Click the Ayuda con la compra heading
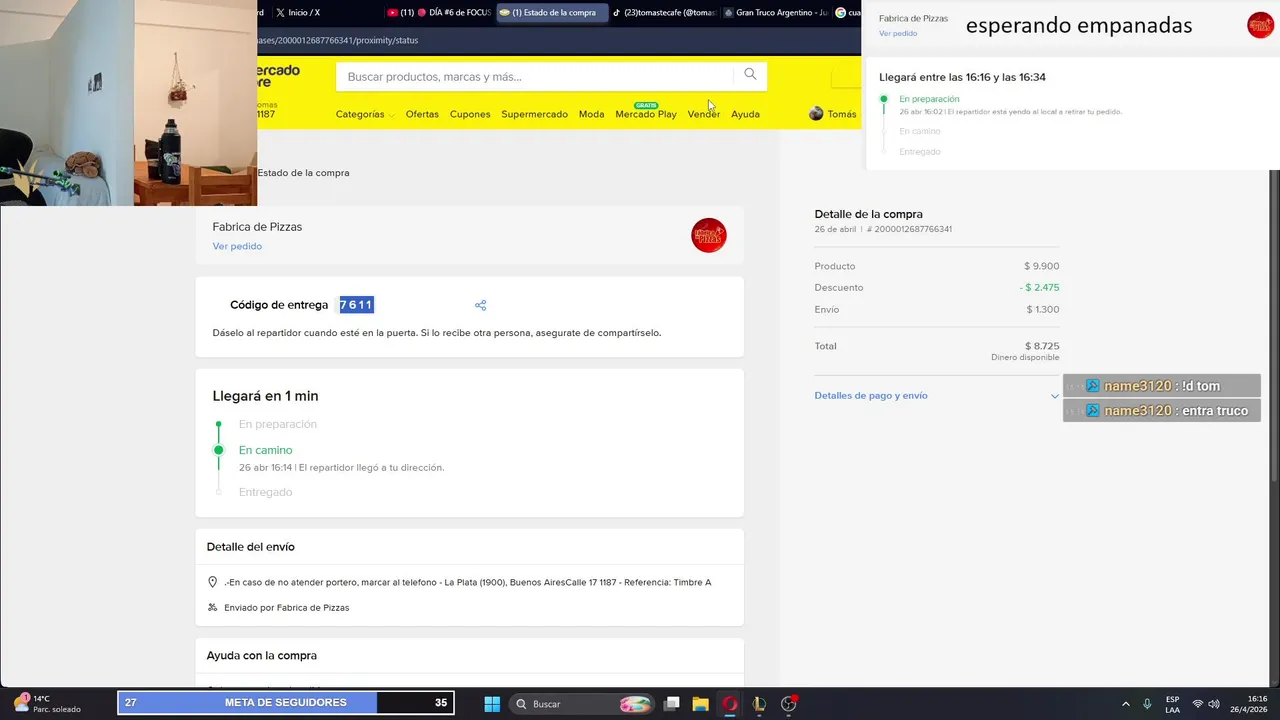This screenshot has height=720, width=1280. click(x=262, y=656)
